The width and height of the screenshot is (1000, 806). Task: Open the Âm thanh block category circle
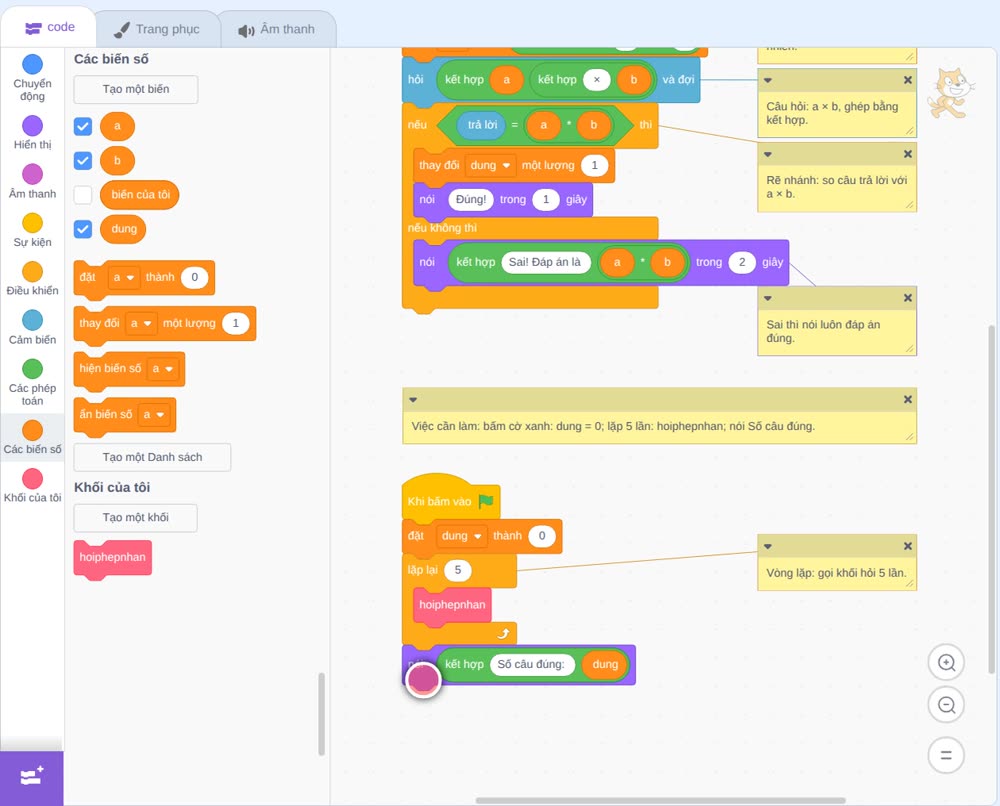point(33,174)
